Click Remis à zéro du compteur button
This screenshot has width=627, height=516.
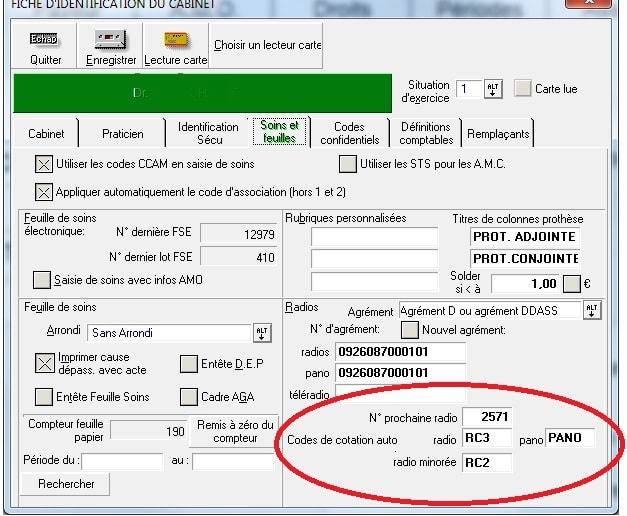pyautogui.click(x=235, y=431)
